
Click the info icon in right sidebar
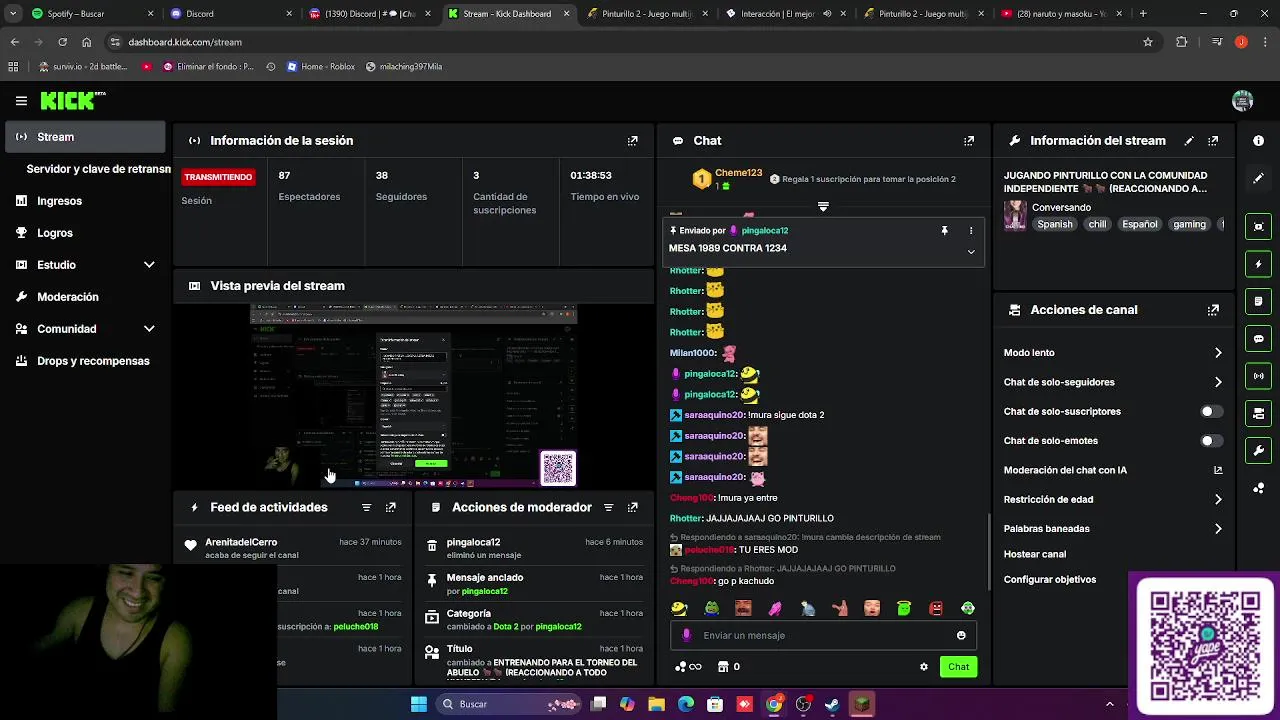(x=1258, y=141)
